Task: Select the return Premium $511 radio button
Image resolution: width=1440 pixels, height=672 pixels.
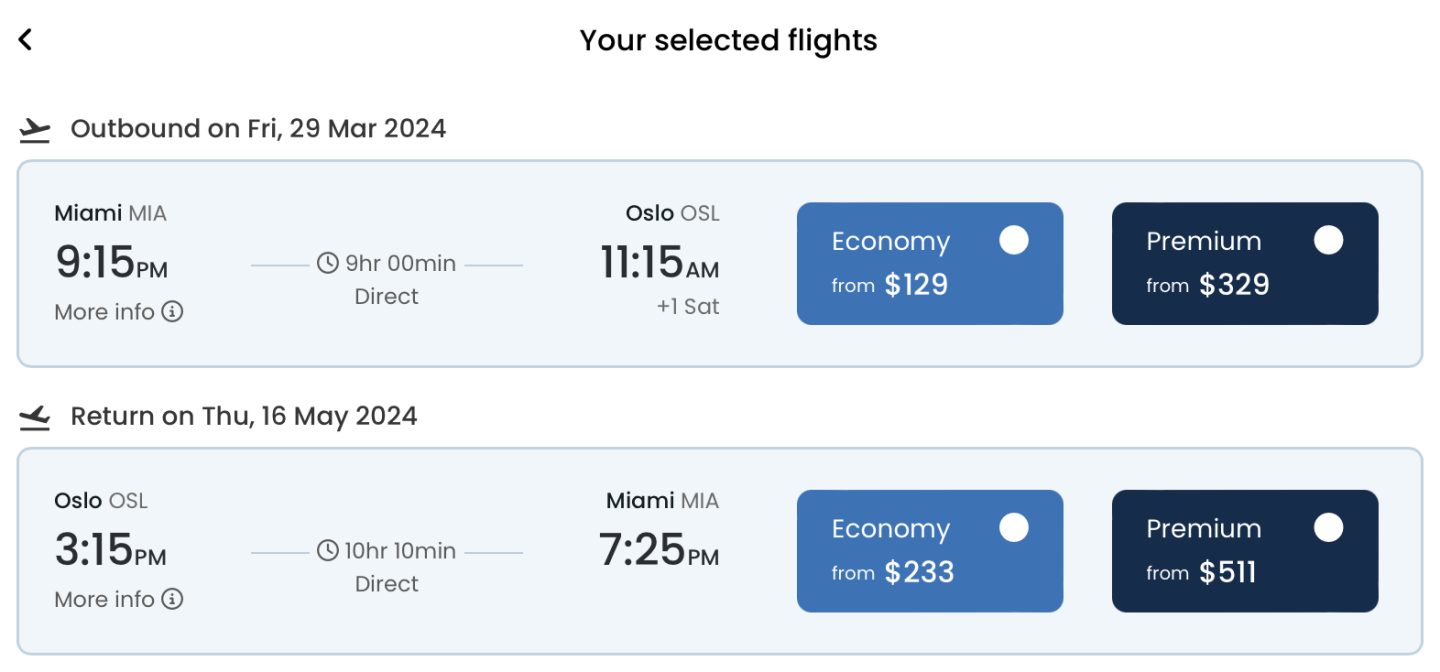Action: coord(1328,528)
